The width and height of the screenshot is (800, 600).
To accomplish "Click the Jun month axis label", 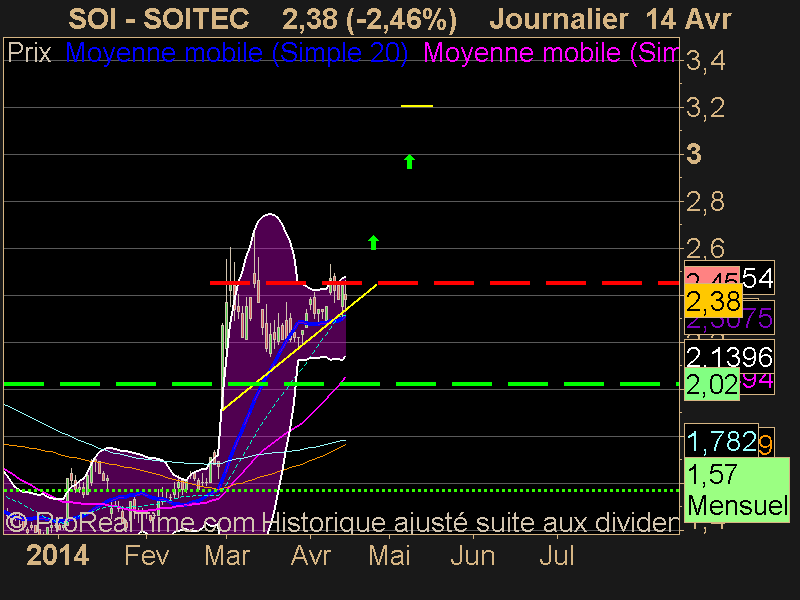I will tap(472, 555).
